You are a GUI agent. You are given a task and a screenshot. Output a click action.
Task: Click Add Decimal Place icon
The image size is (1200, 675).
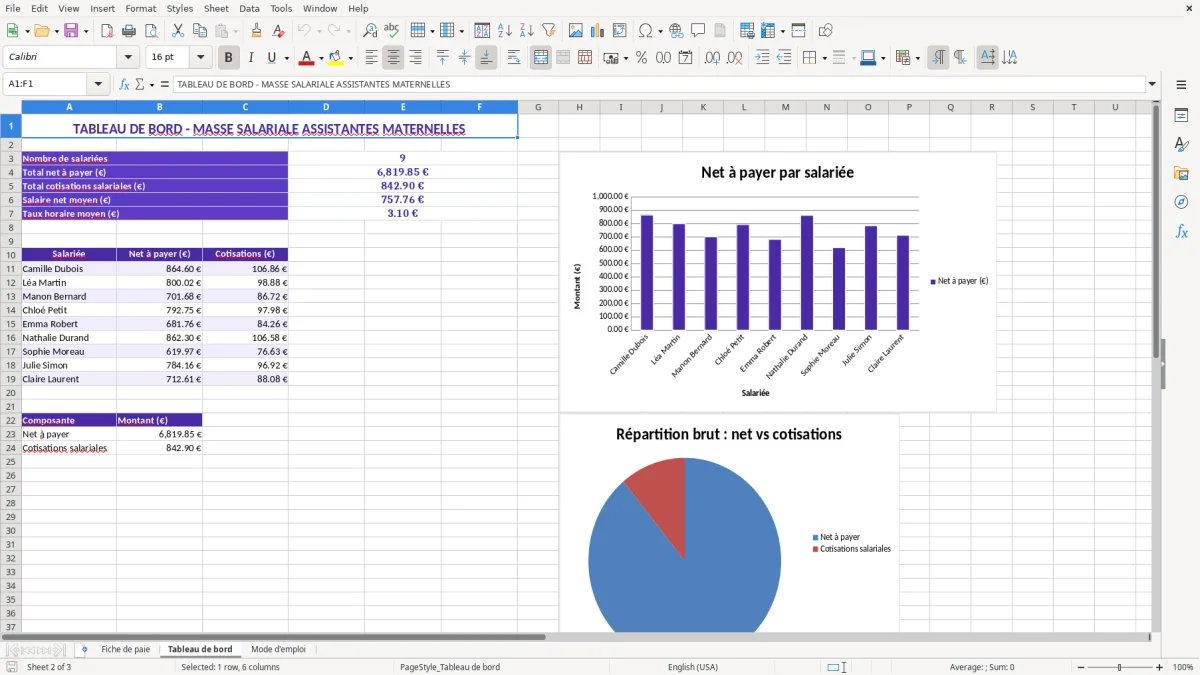click(x=713, y=58)
